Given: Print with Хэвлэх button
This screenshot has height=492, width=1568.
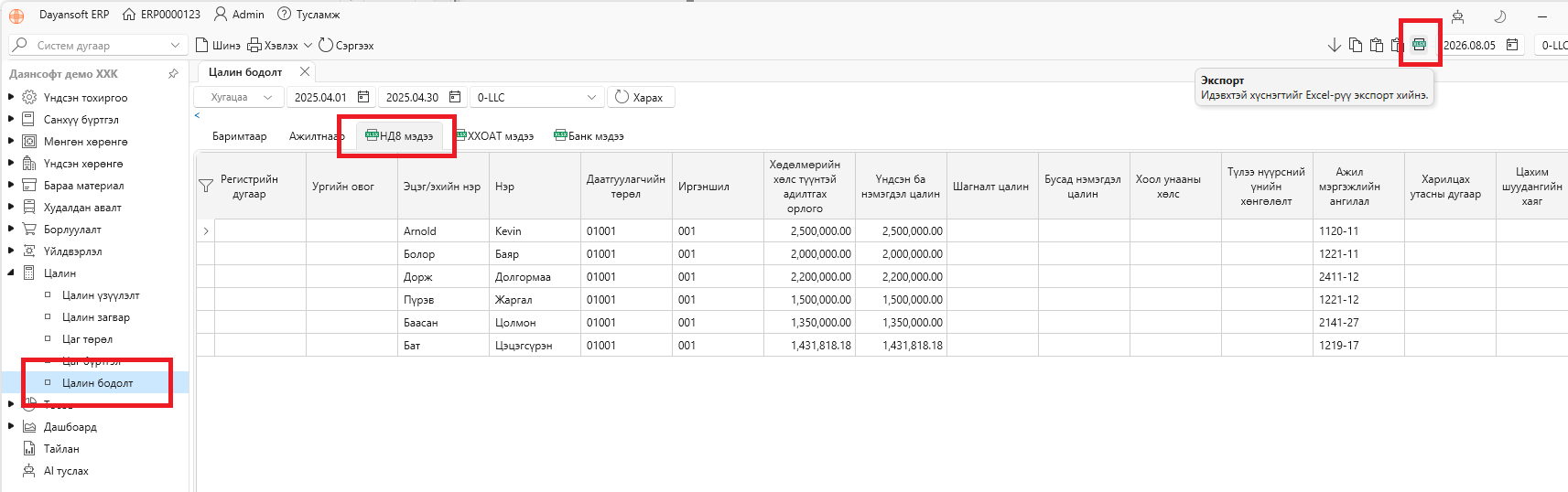Looking at the screenshot, I should pyautogui.click(x=273, y=45).
